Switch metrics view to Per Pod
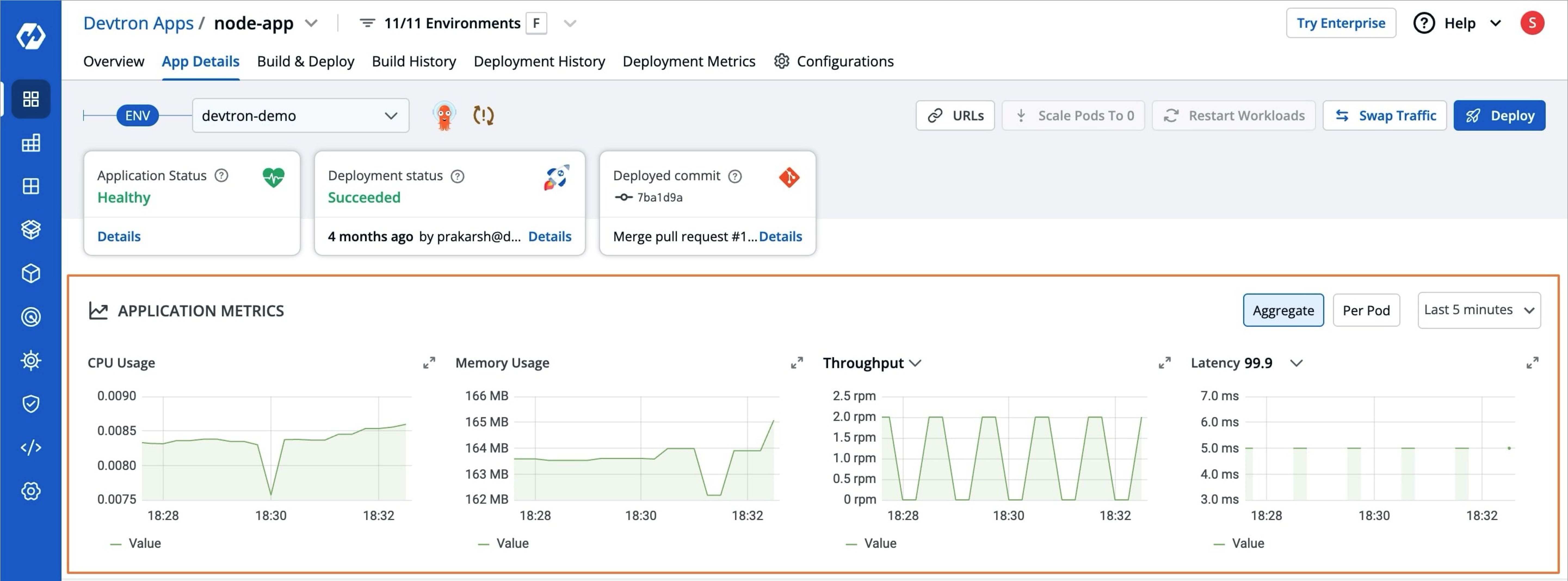Viewport: 1568px width, 581px height. pyautogui.click(x=1366, y=310)
